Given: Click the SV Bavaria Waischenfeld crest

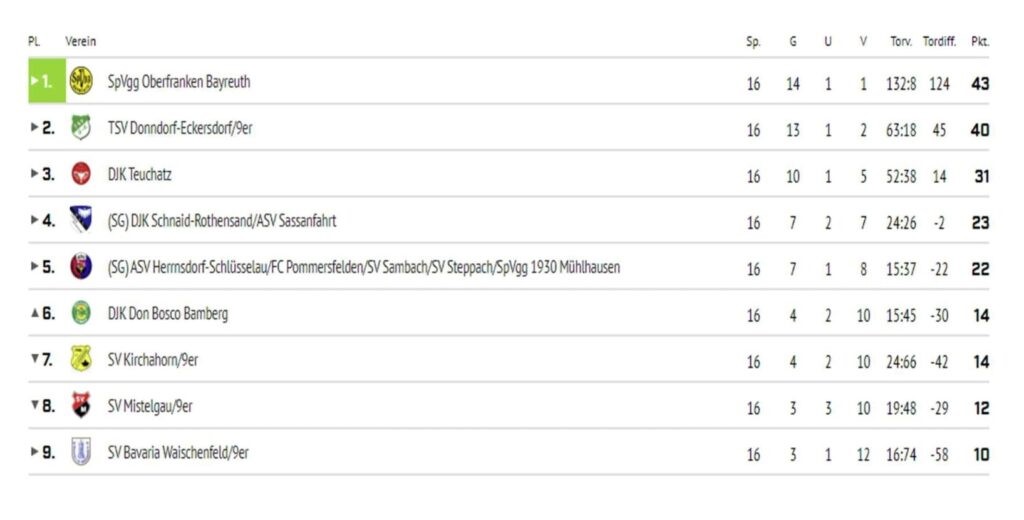Looking at the screenshot, I should 81,452.
